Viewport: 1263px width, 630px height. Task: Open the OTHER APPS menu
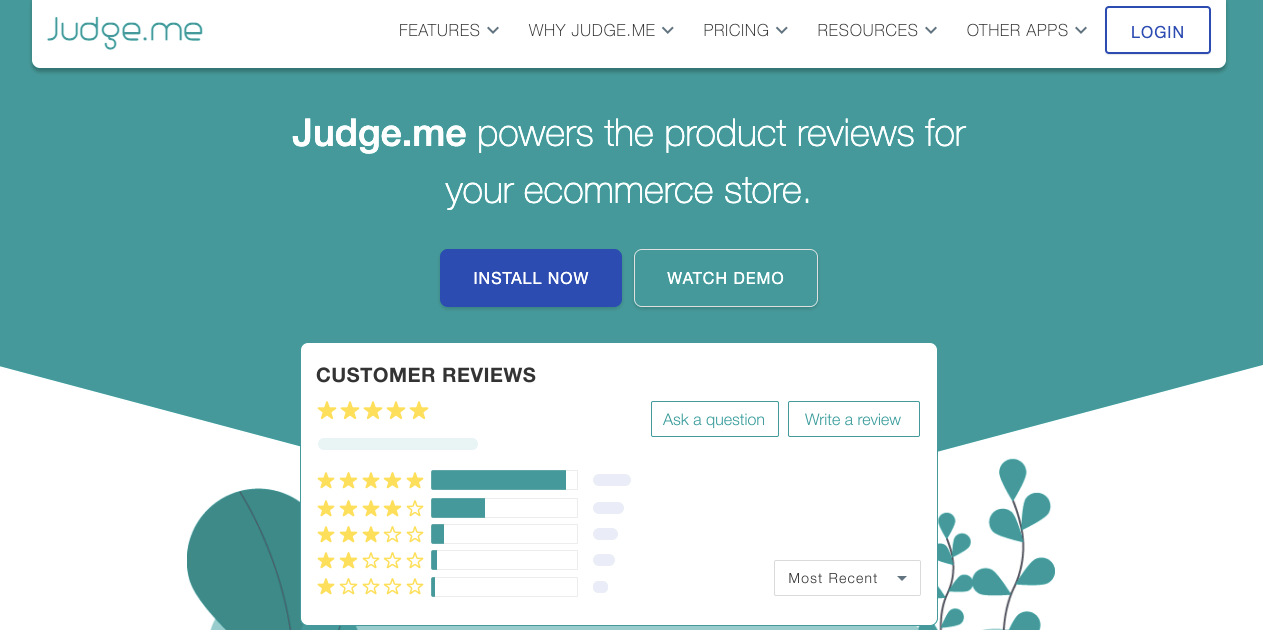[x=1026, y=31]
